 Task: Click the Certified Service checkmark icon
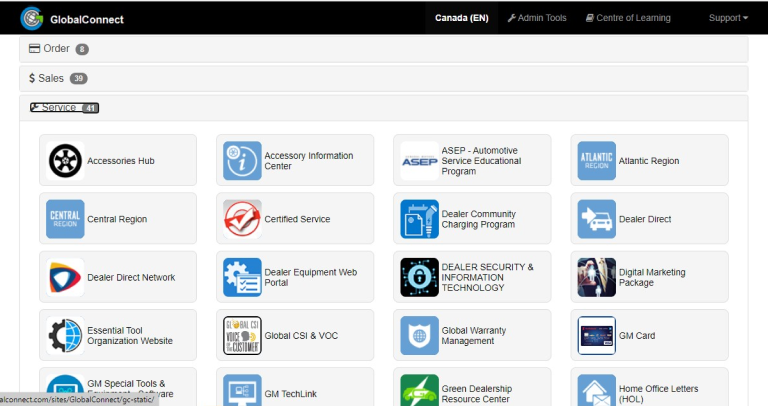[242, 219]
